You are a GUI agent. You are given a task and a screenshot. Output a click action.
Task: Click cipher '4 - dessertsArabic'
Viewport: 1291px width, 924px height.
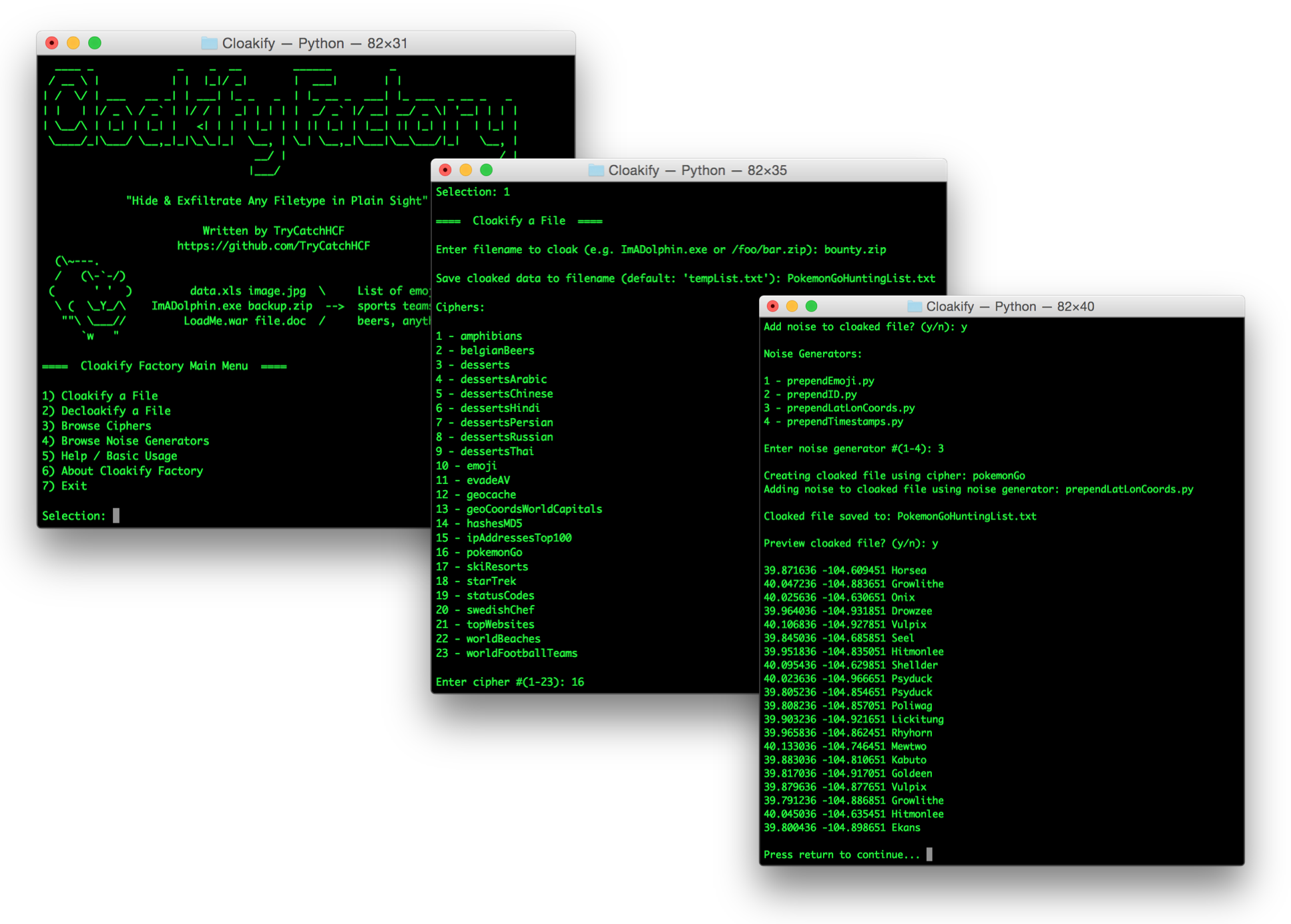click(x=491, y=379)
